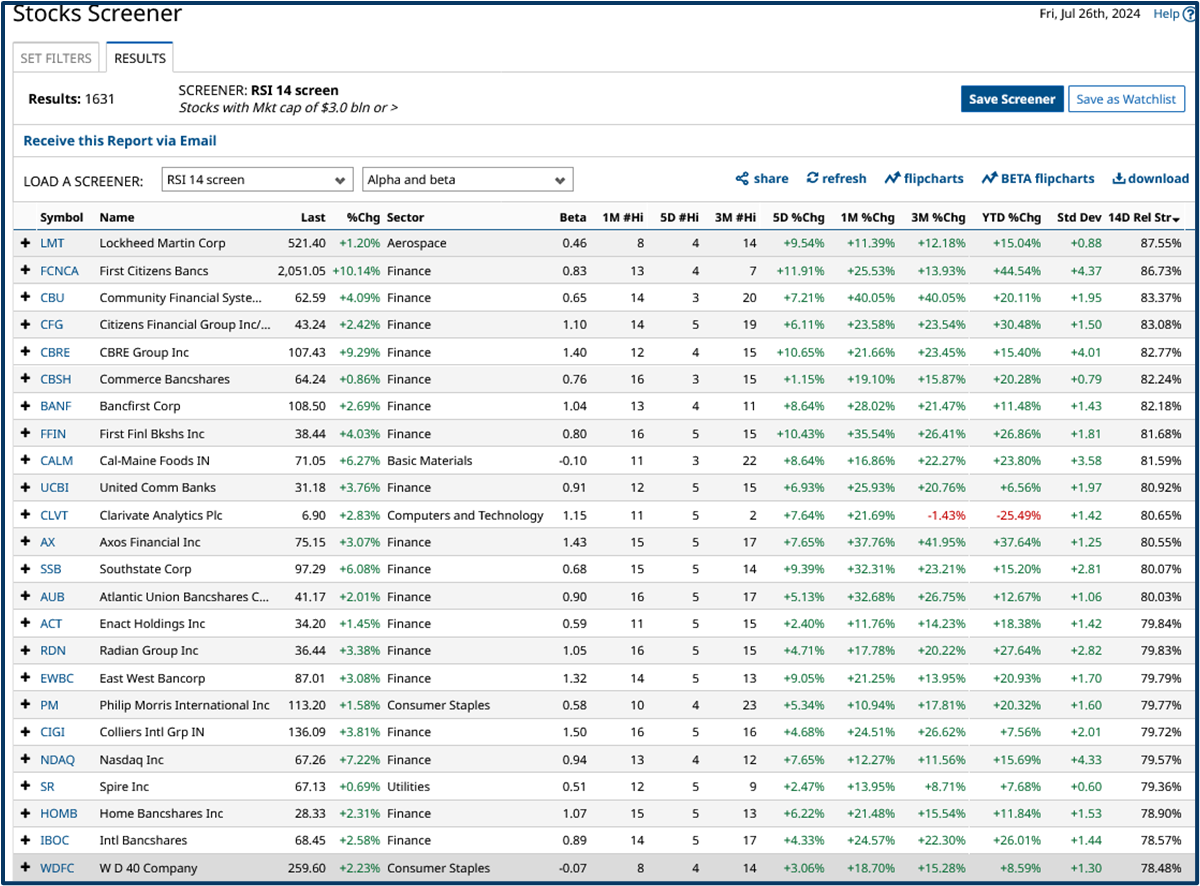Click the plus icon beside PM Philip Morris
Screen dimensions: 1200x886
(24, 705)
